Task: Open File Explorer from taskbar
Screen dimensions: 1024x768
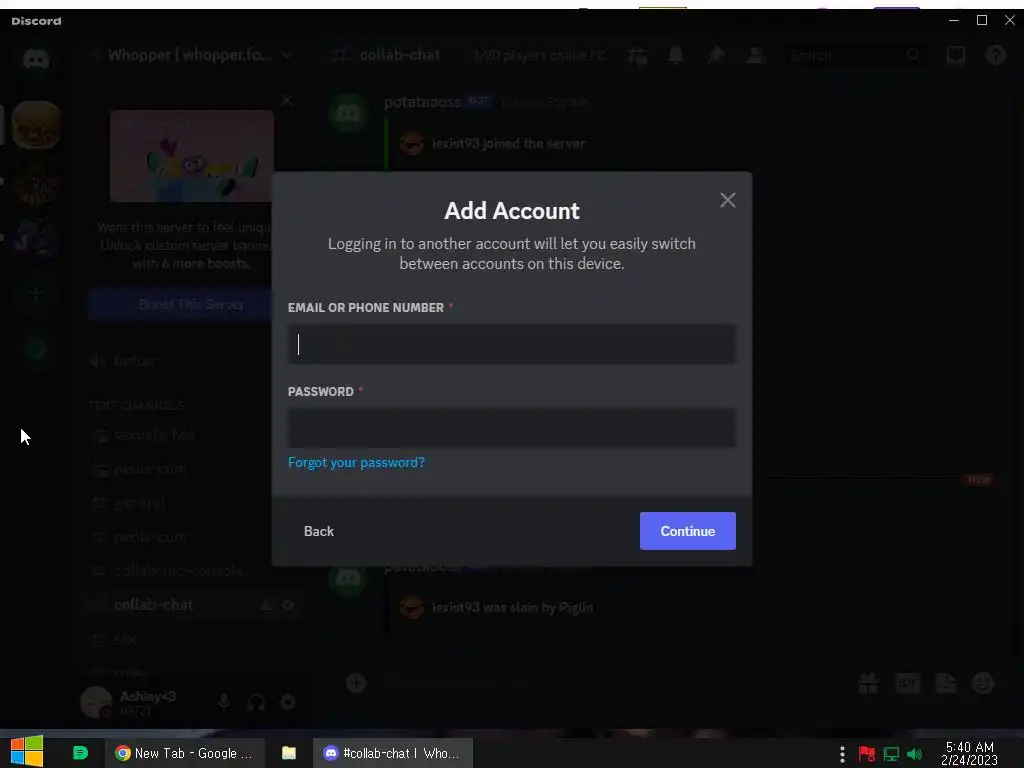Action: pos(289,753)
